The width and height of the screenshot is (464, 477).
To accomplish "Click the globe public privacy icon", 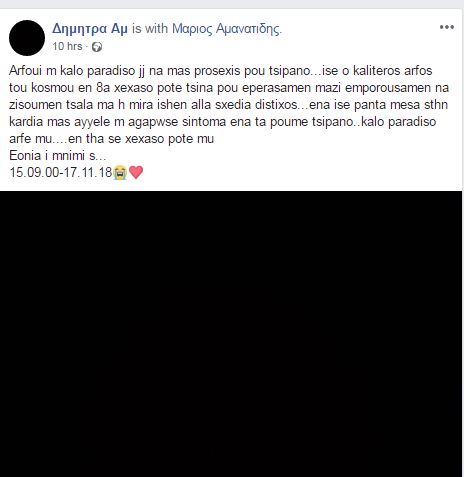I will pyautogui.click(x=97, y=47).
